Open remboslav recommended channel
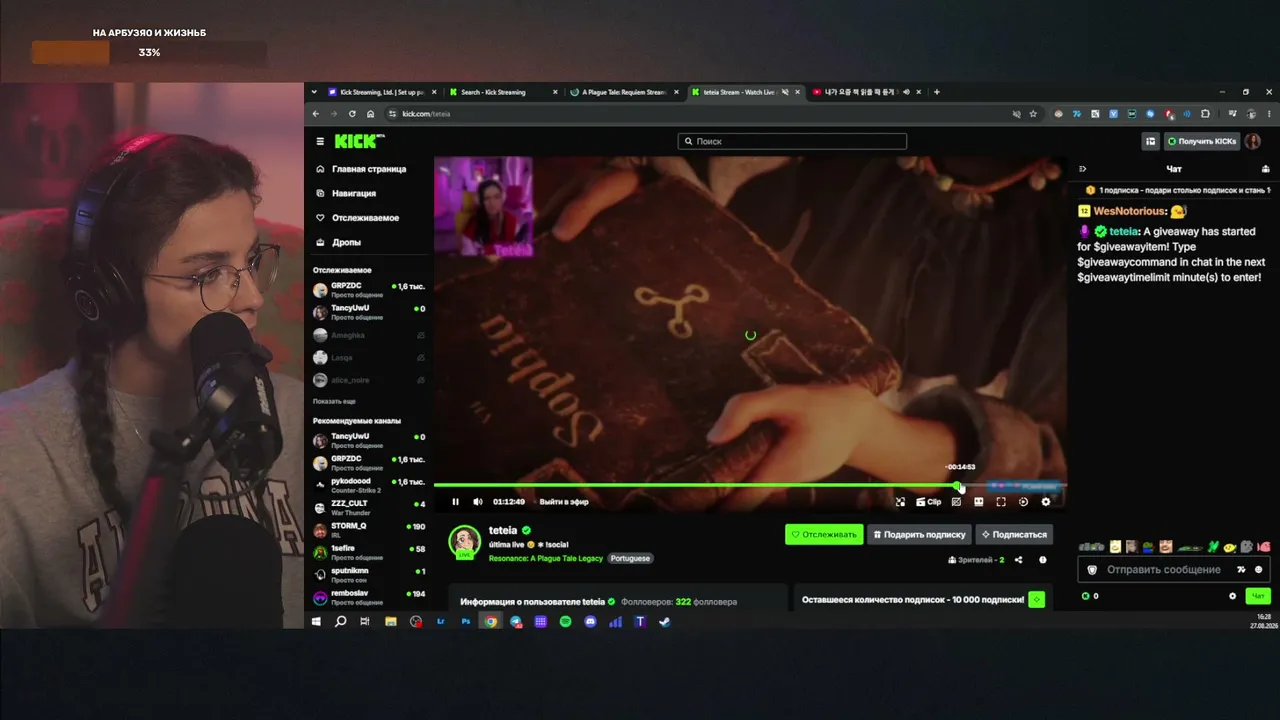This screenshot has width=1280, height=720. point(368,597)
